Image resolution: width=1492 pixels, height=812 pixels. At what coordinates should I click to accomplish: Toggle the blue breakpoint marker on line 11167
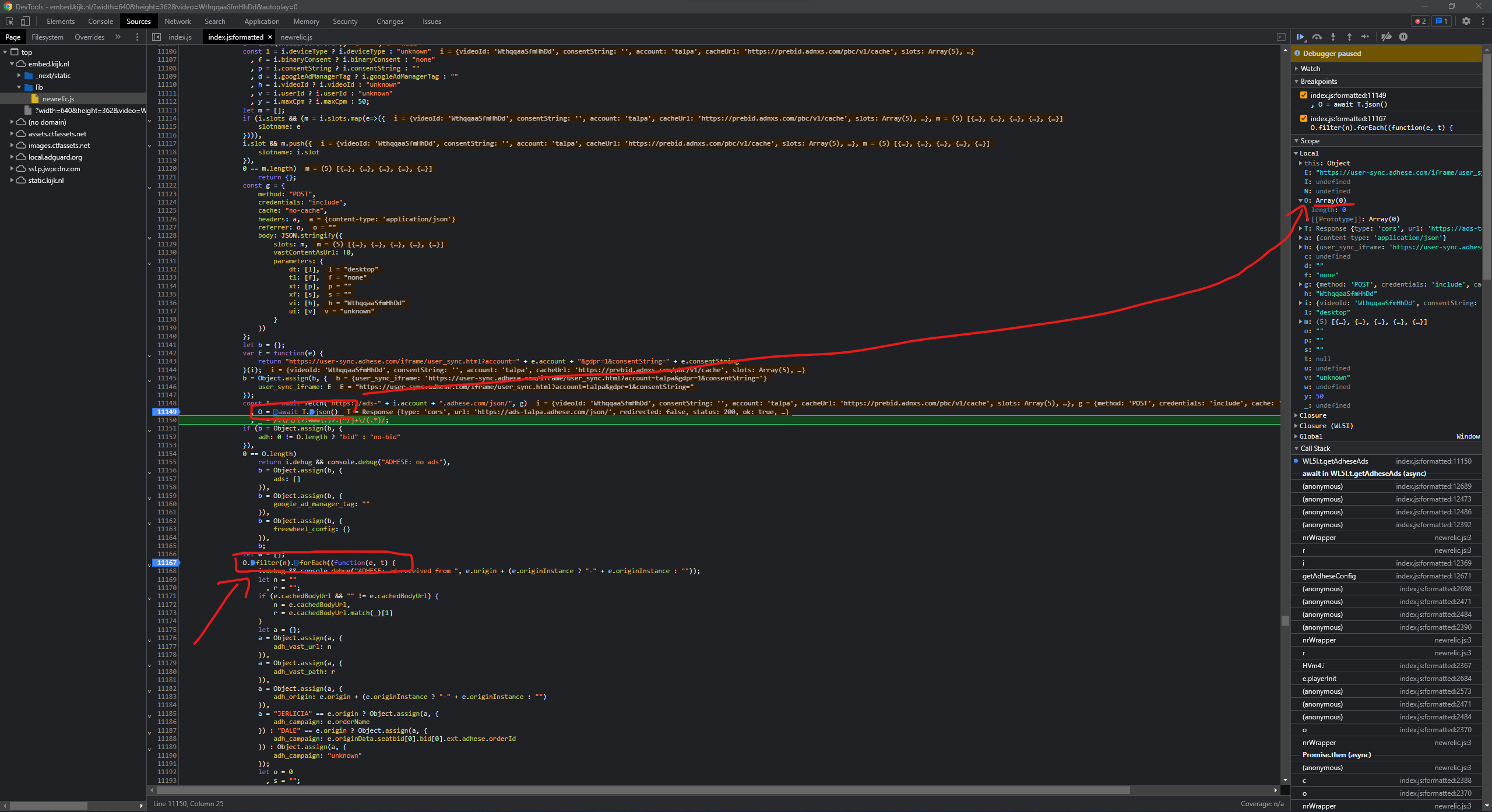pos(166,563)
